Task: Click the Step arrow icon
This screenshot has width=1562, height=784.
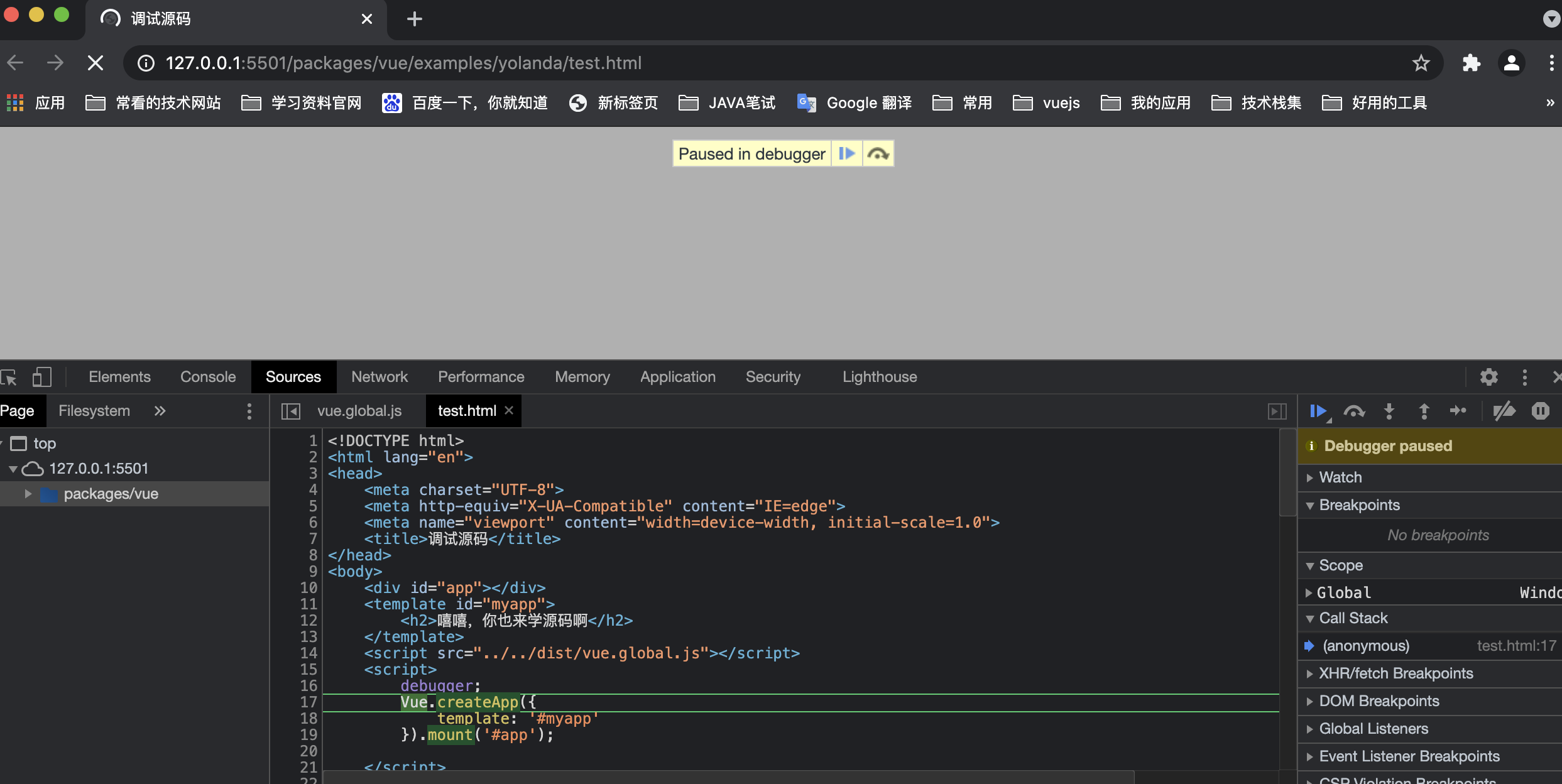Action: point(1458,411)
